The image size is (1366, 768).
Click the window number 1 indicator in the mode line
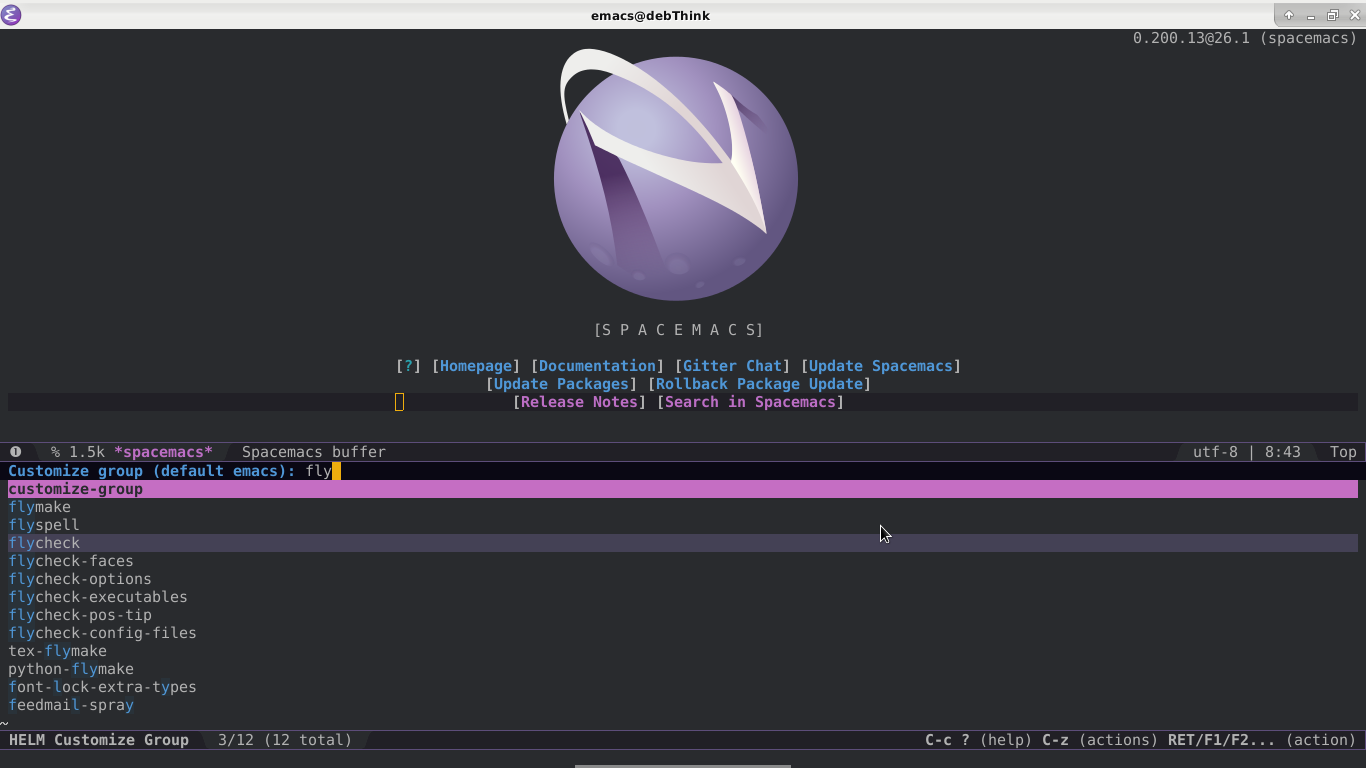[15, 452]
